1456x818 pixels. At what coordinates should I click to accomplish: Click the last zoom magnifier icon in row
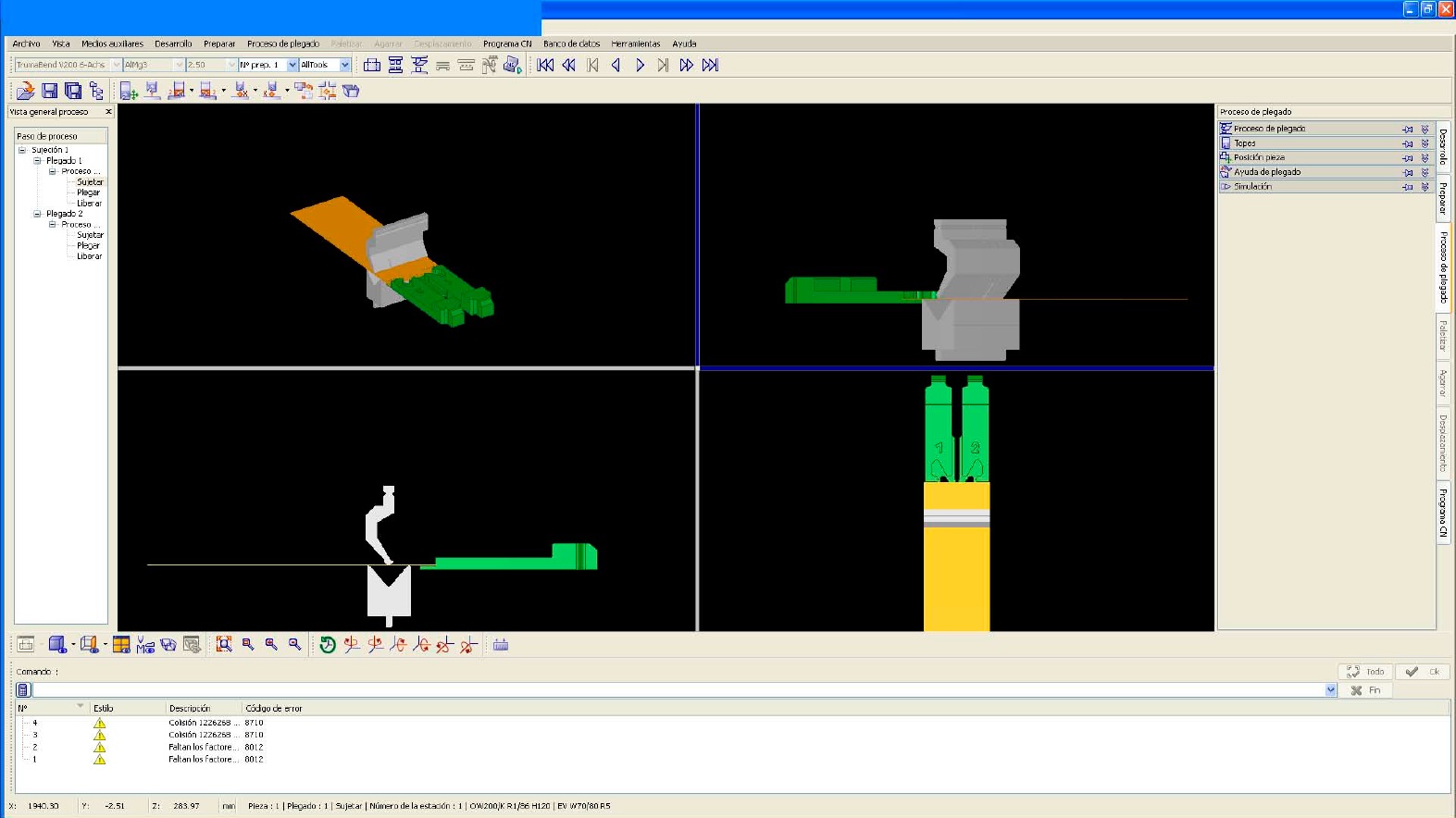[294, 644]
